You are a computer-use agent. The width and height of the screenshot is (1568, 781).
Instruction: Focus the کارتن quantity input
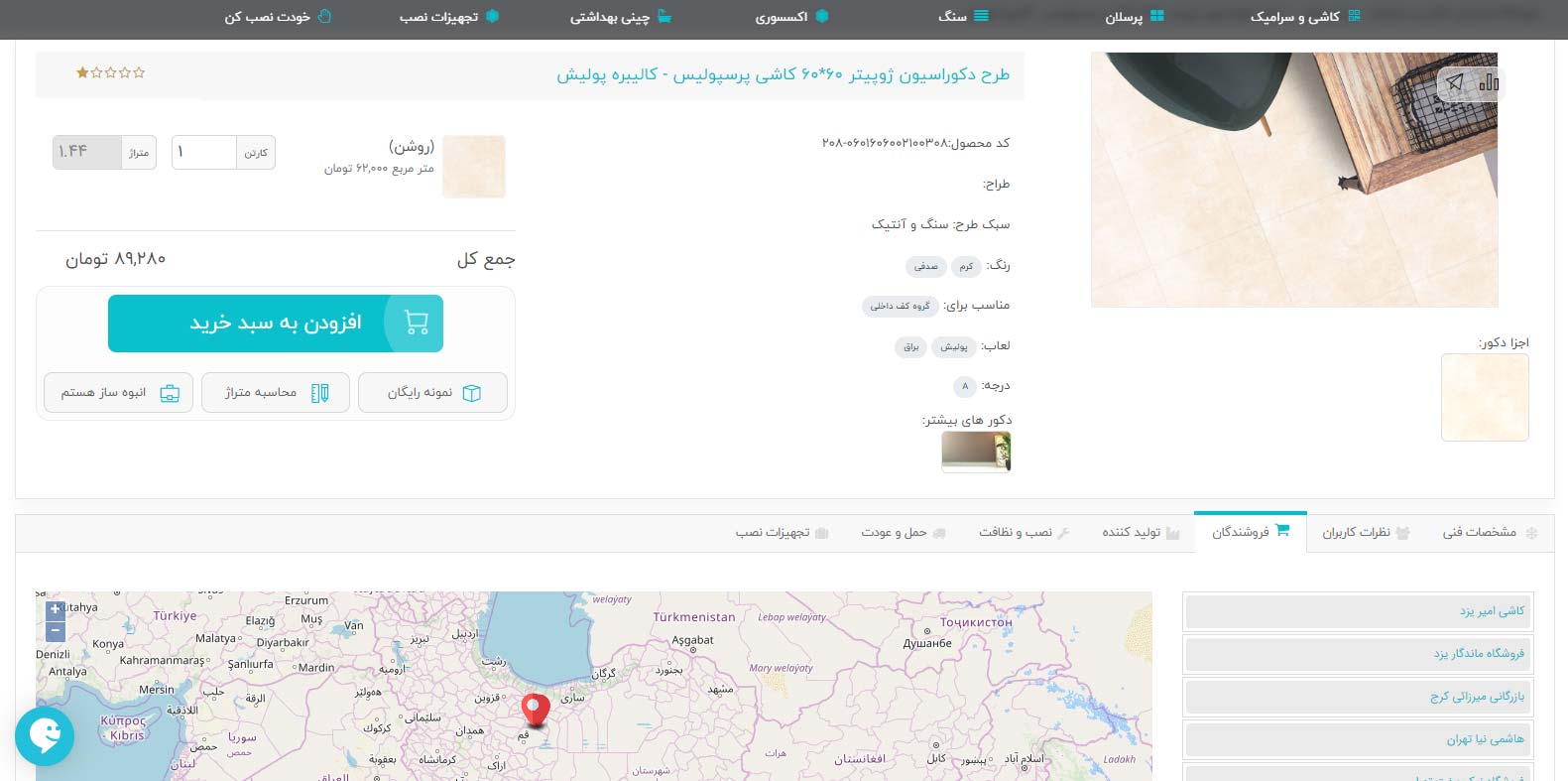[203, 152]
